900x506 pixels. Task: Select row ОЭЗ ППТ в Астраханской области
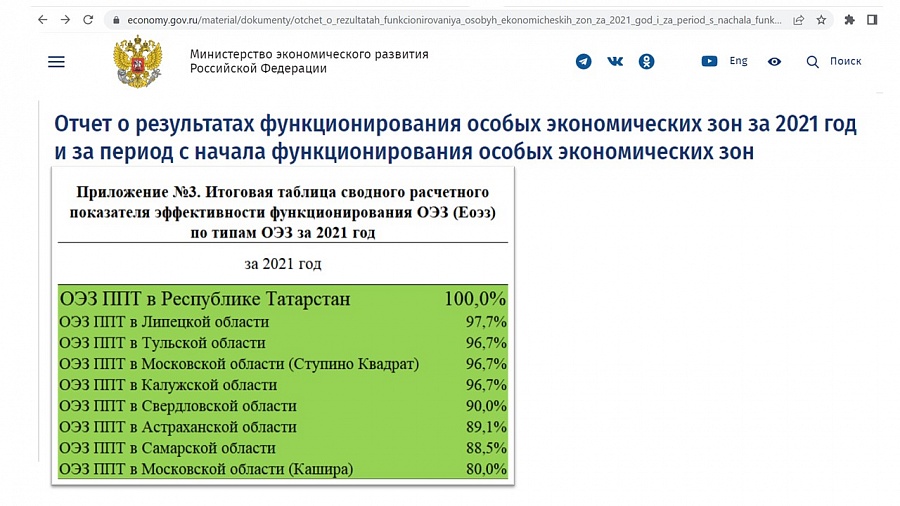click(x=282, y=427)
